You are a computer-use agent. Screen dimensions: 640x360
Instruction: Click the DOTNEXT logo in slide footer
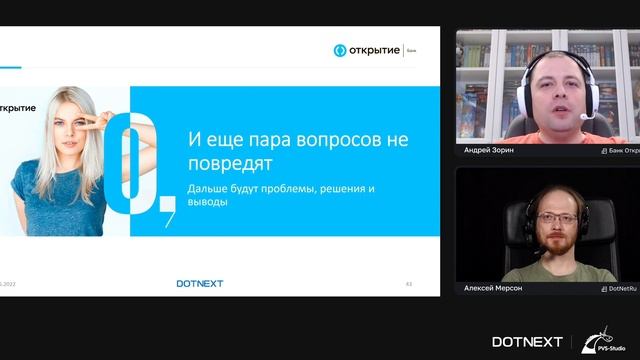pos(200,283)
